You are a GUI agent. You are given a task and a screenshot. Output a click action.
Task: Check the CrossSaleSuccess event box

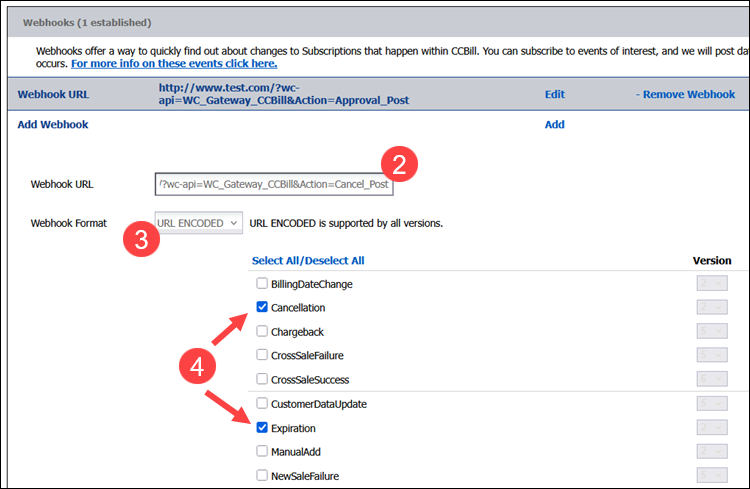(x=262, y=379)
